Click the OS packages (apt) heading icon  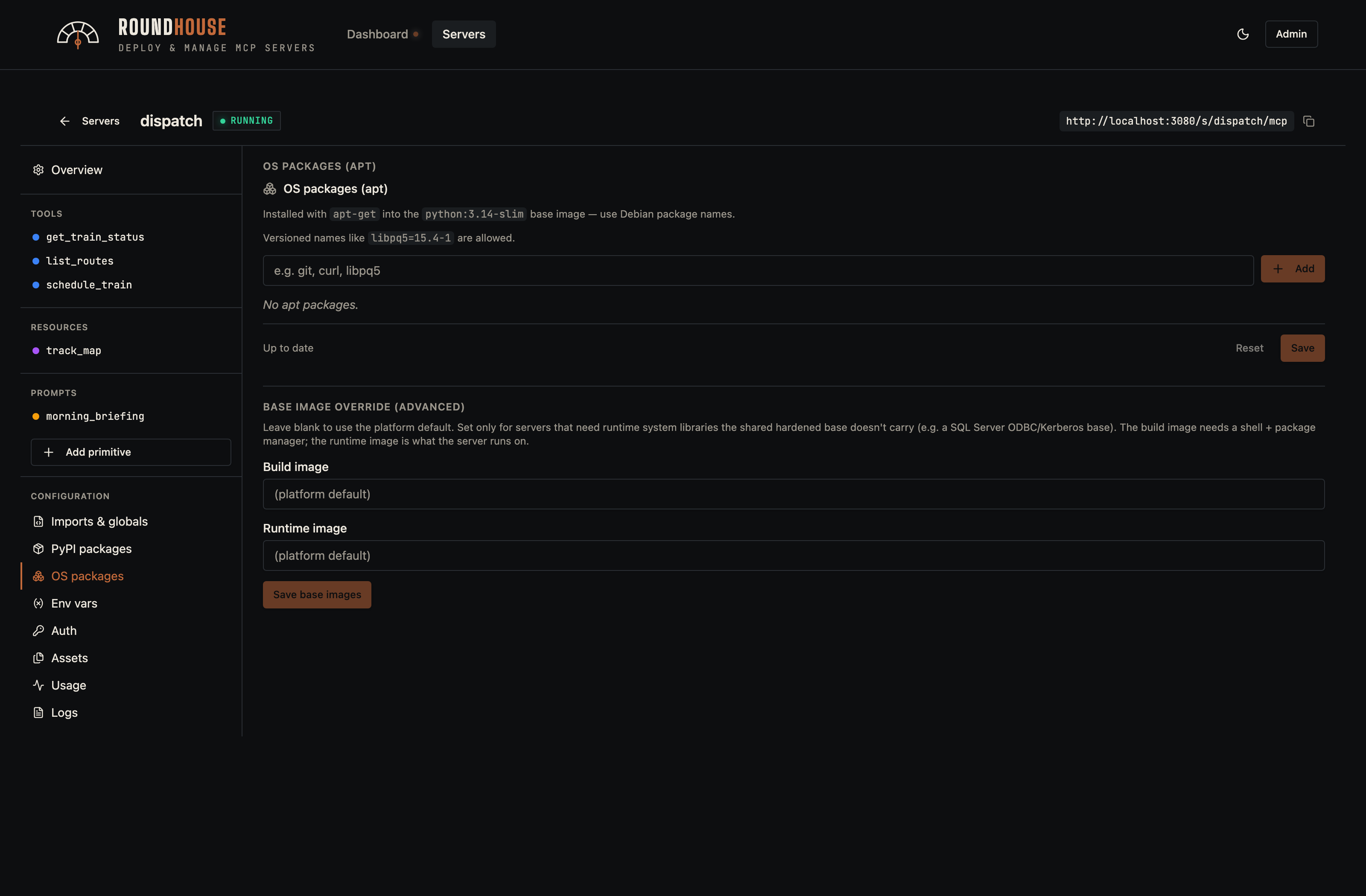270,189
